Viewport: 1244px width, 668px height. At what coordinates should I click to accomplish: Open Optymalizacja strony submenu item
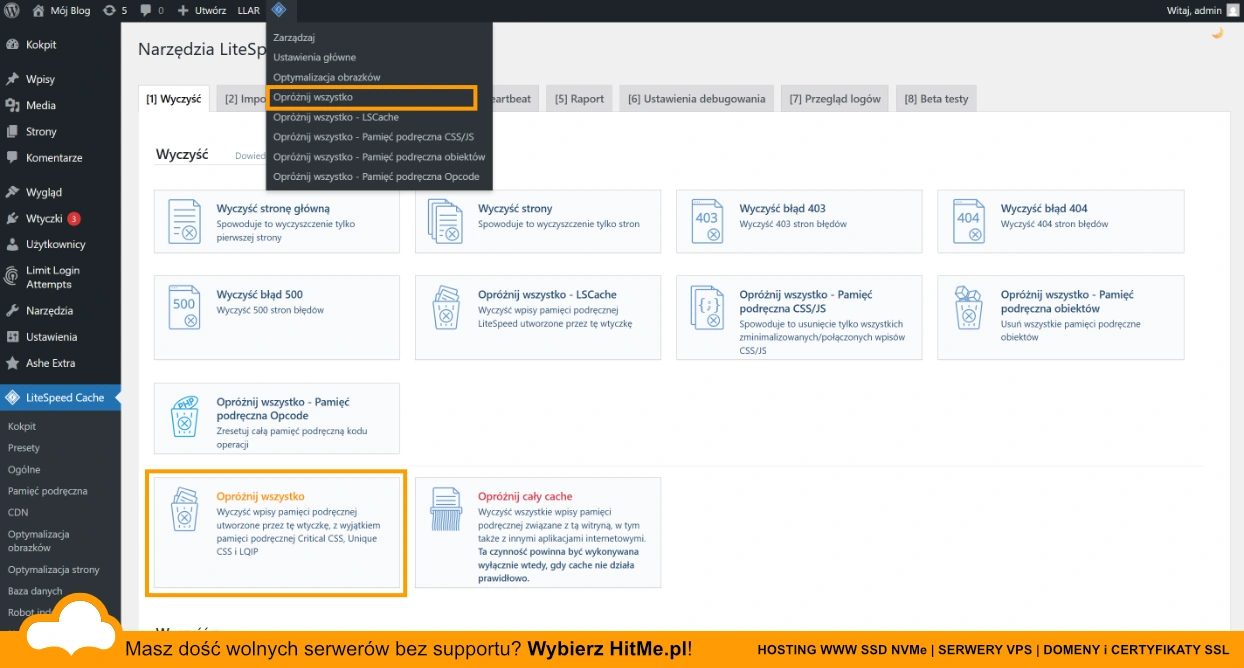click(x=54, y=570)
